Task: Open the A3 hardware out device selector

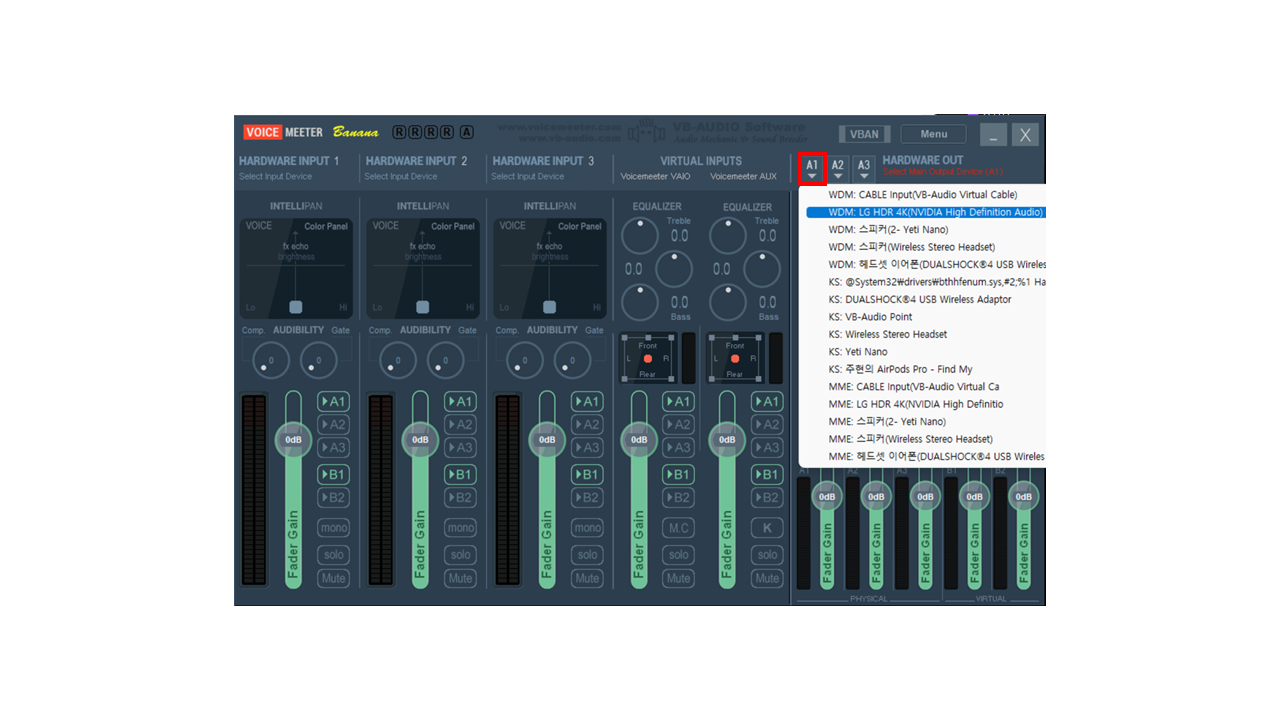Action: coord(864,169)
